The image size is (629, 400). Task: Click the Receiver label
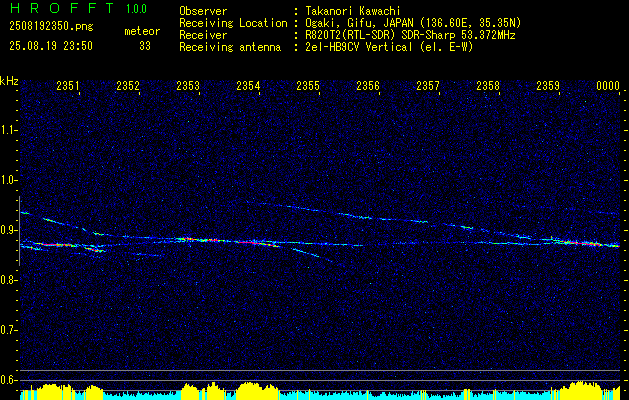[x=203, y=35]
